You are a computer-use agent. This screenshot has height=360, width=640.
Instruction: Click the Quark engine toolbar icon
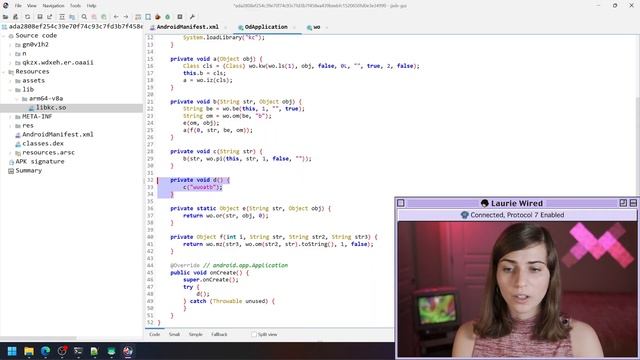click(148, 17)
